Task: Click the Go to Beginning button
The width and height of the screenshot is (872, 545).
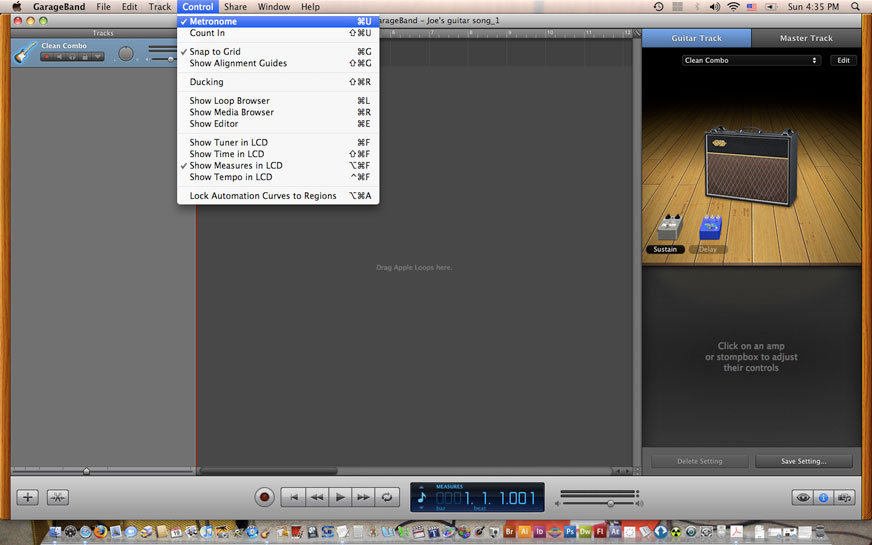Action: pos(293,497)
